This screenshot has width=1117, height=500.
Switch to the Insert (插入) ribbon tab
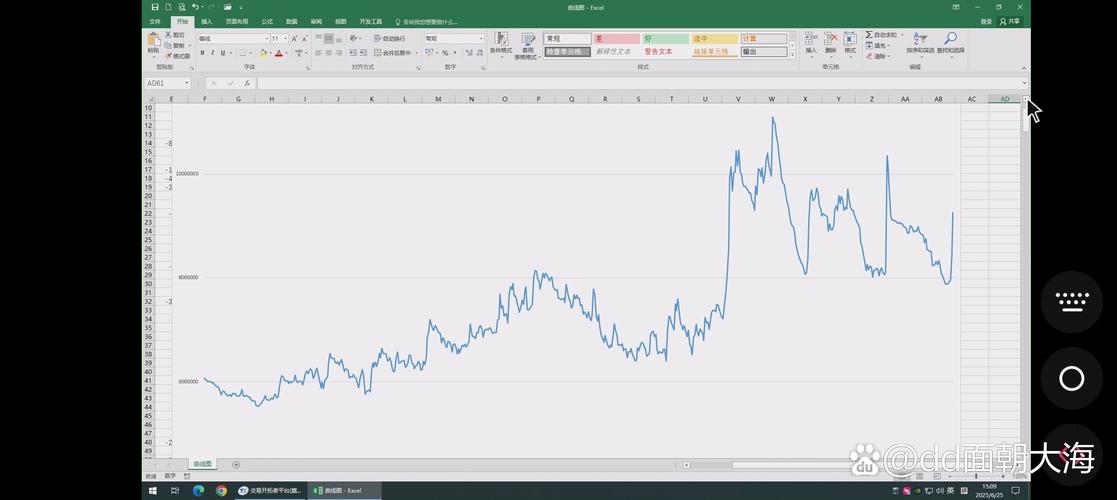[x=206, y=21]
